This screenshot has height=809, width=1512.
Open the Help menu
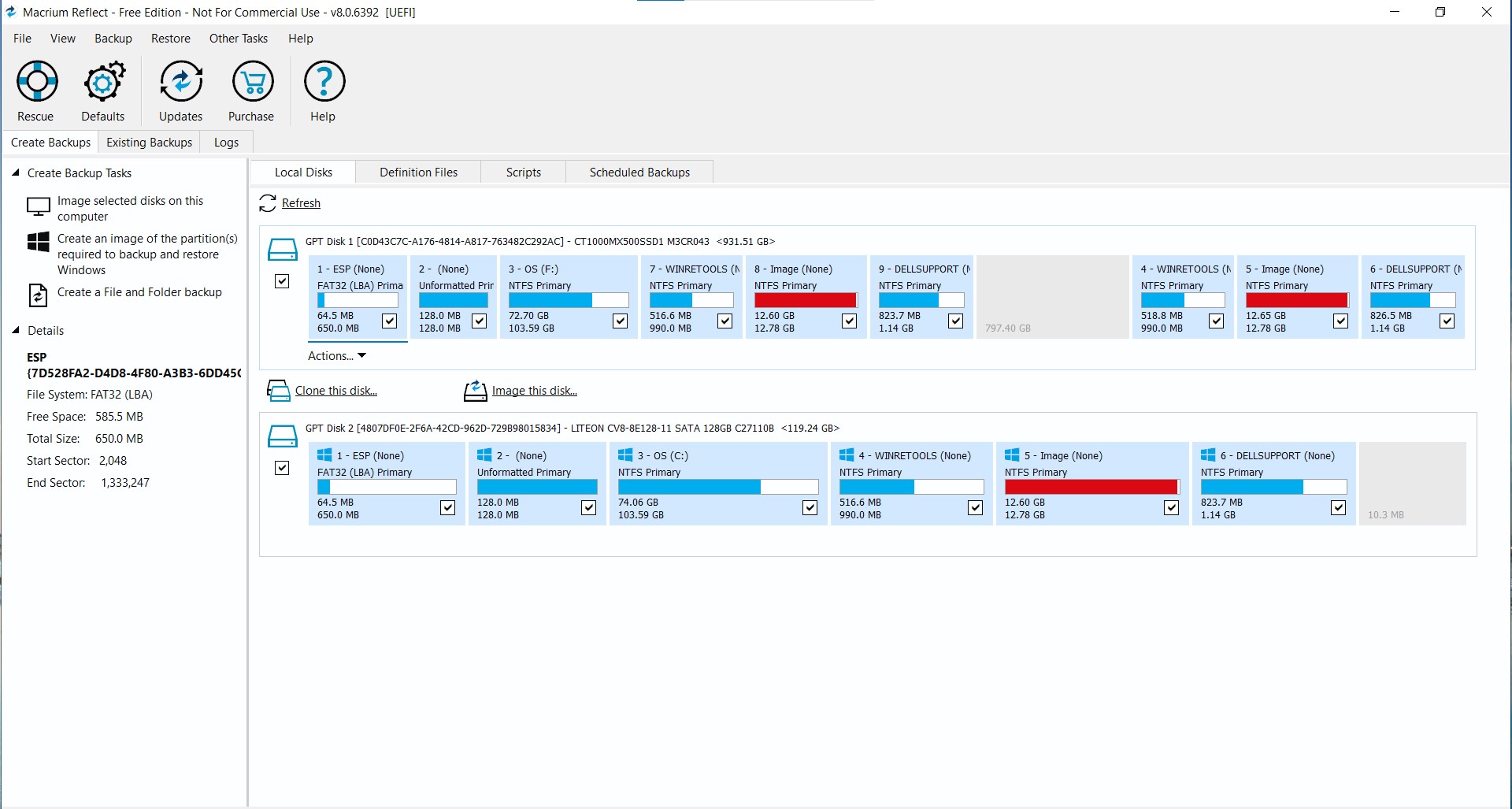click(x=301, y=39)
